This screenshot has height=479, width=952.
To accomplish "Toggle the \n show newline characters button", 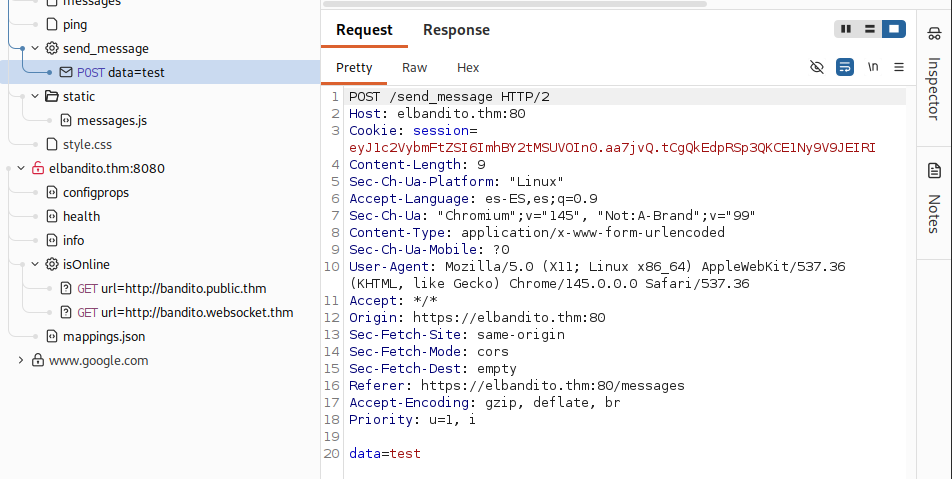I will (873, 67).
